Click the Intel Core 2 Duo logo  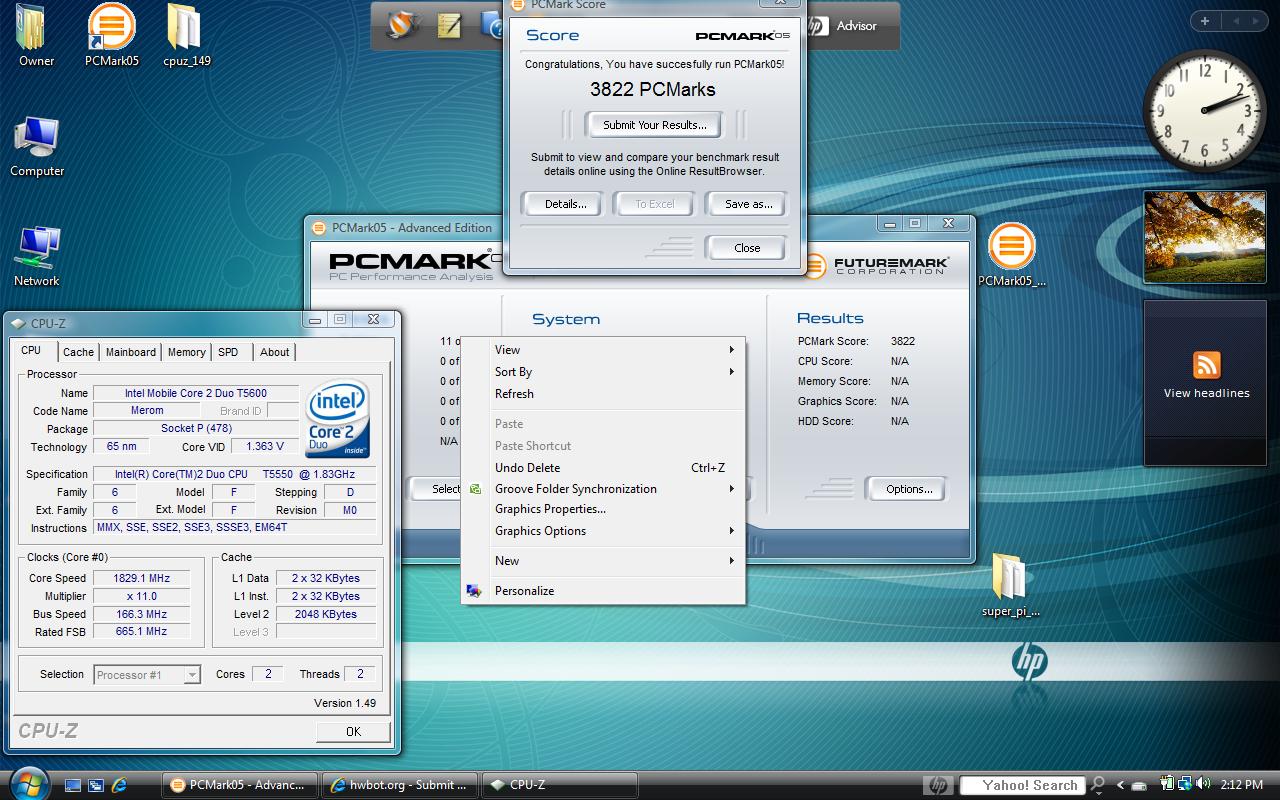339,420
